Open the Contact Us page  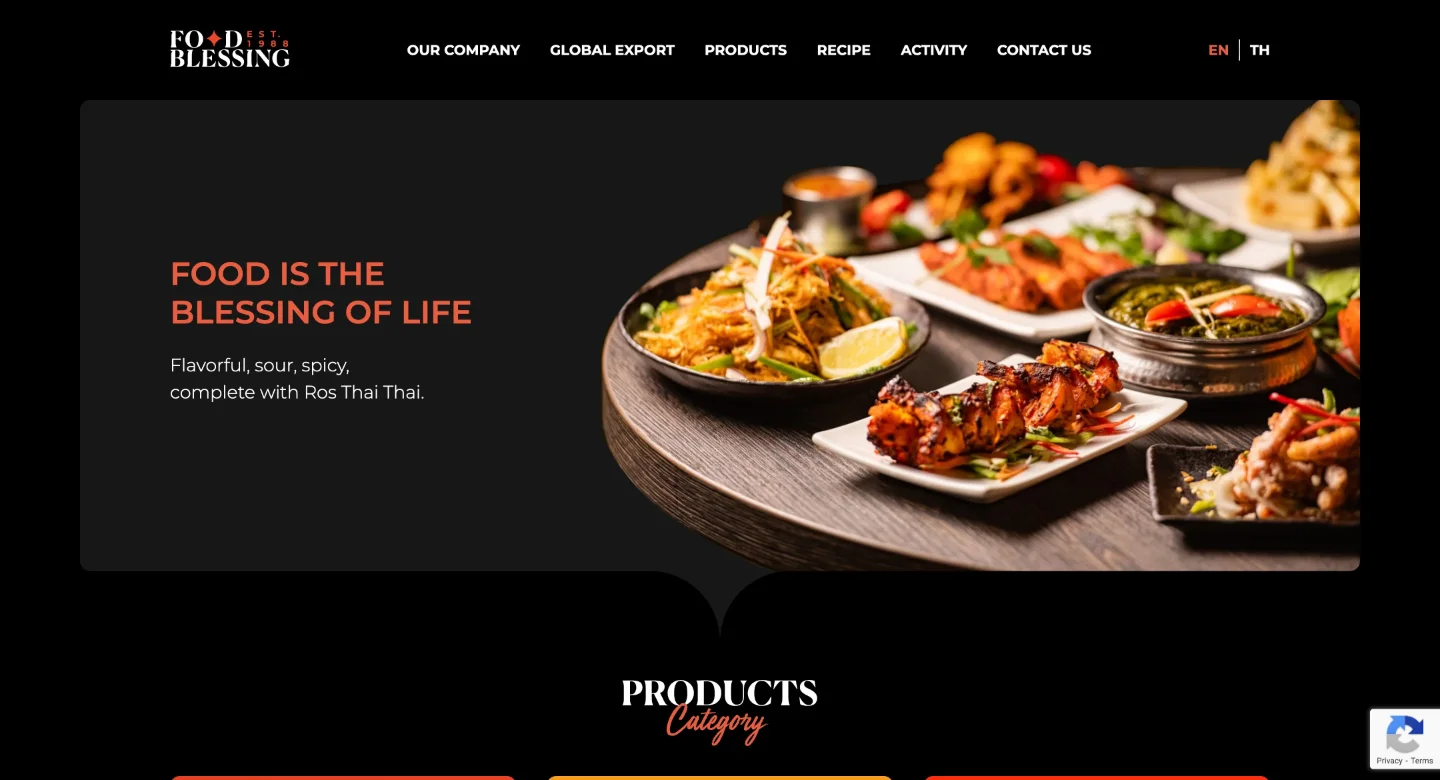[1044, 50]
